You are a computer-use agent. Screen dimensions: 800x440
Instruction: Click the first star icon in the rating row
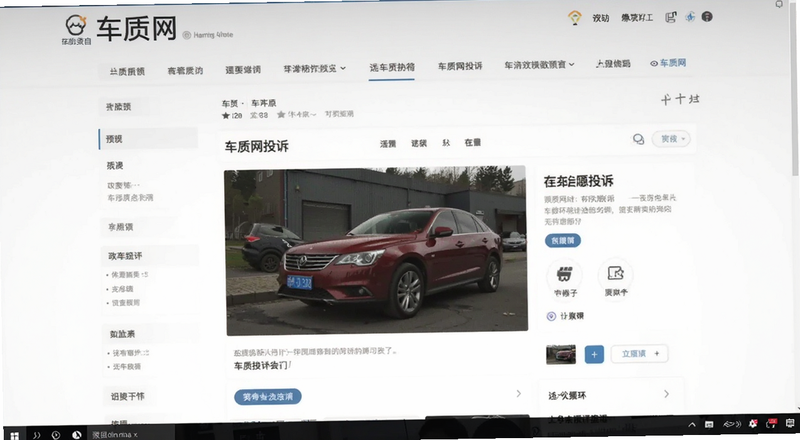coord(226,115)
